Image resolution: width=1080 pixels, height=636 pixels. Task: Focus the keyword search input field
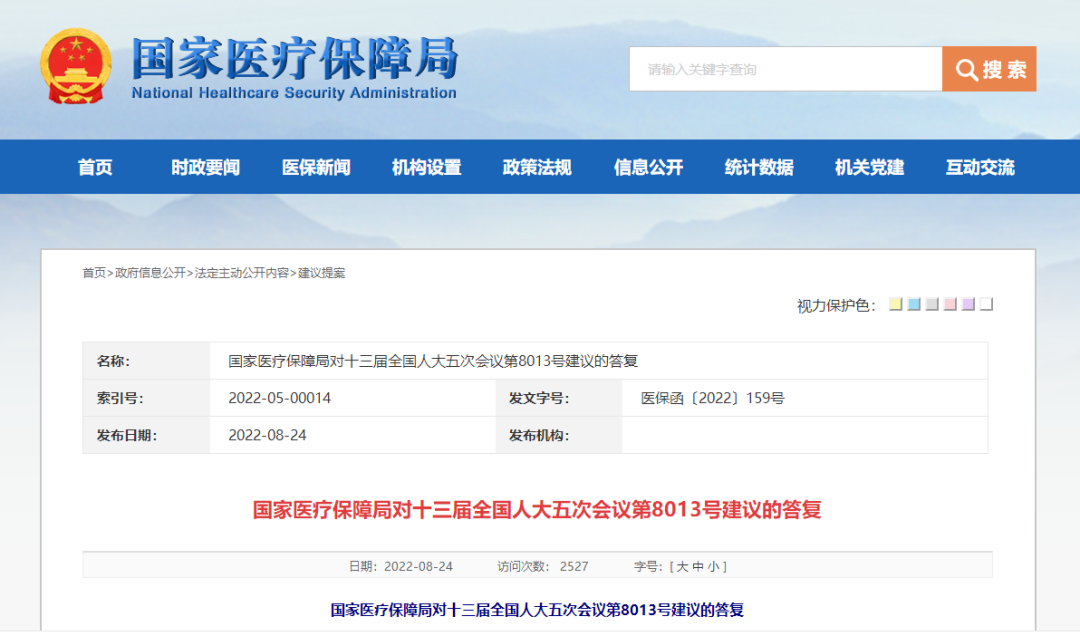pos(785,69)
